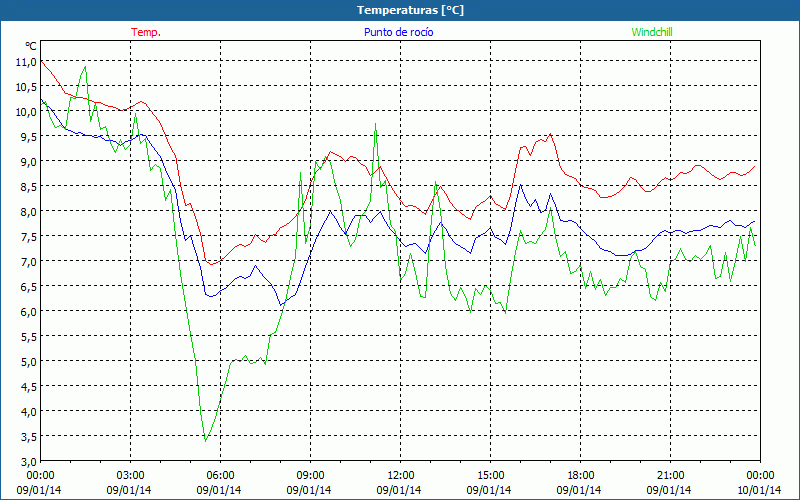The image size is (800, 500).
Task: Click the 8,0 y-axis value
Action: click(x=28, y=212)
